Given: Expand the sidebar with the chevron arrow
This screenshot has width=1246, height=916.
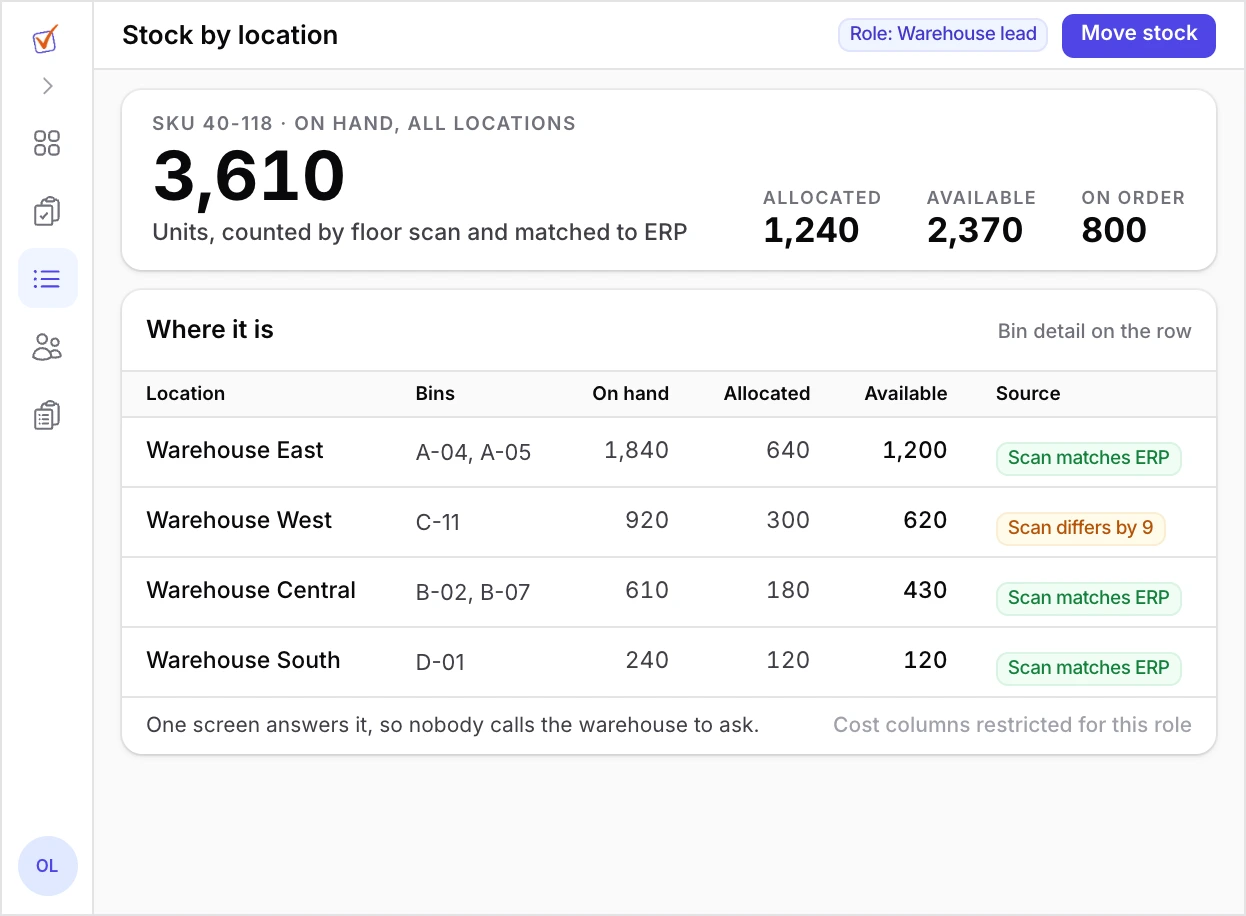Looking at the screenshot, I should click(47, 86).
